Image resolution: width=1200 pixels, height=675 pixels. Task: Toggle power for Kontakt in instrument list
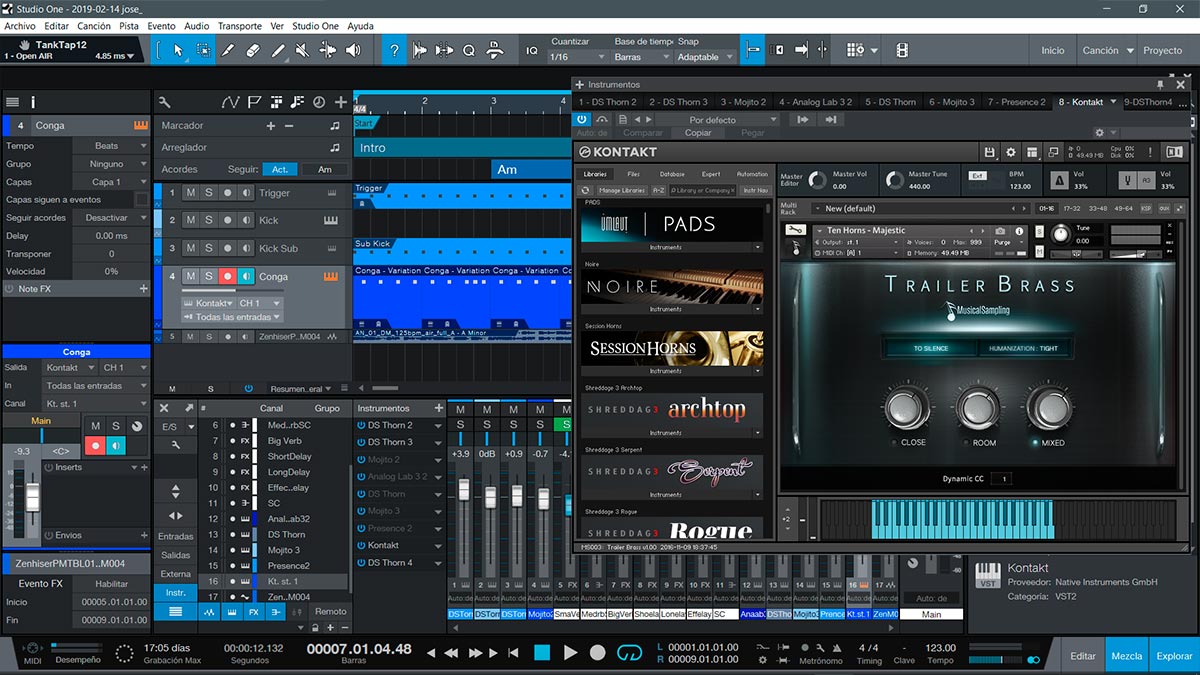(x=361, y=545)
